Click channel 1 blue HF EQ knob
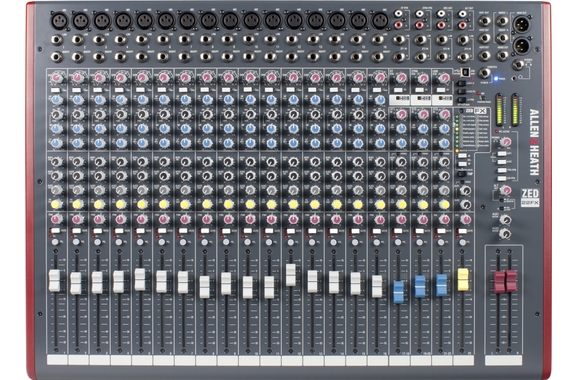The width and height of the screenshot is (576, 380). (x=57, y=100)
